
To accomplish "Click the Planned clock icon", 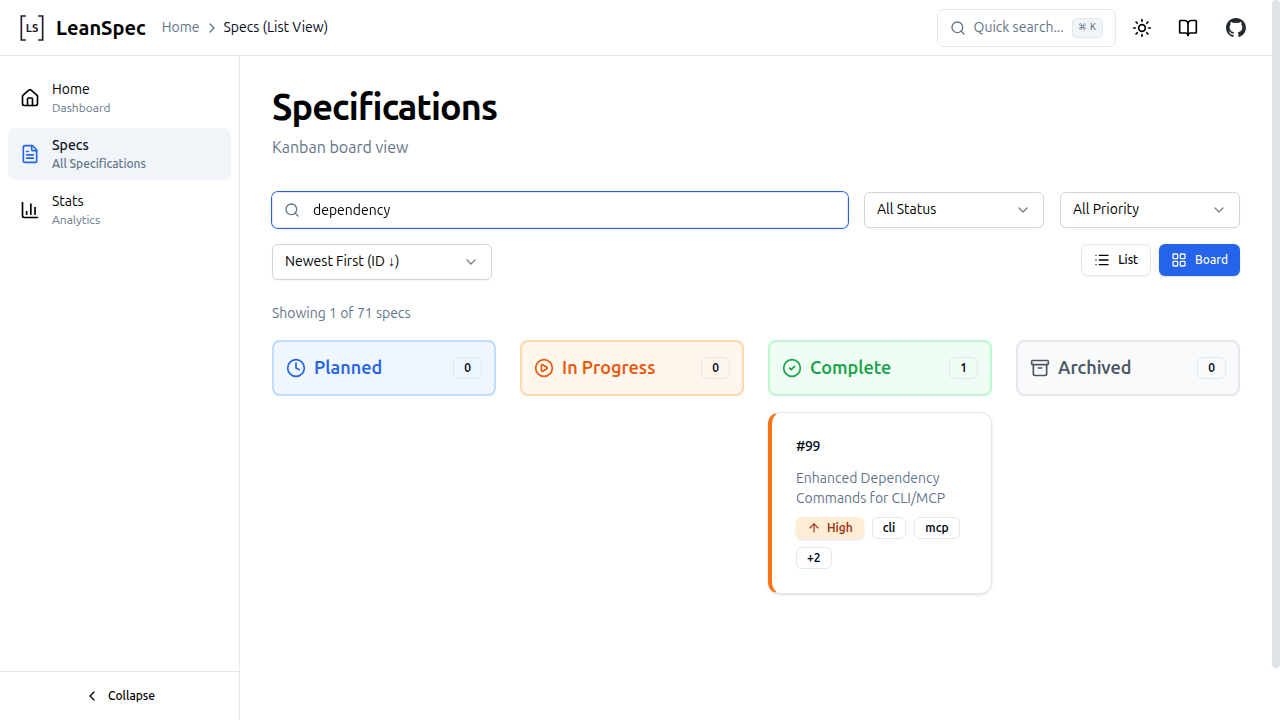I will 295,367.
